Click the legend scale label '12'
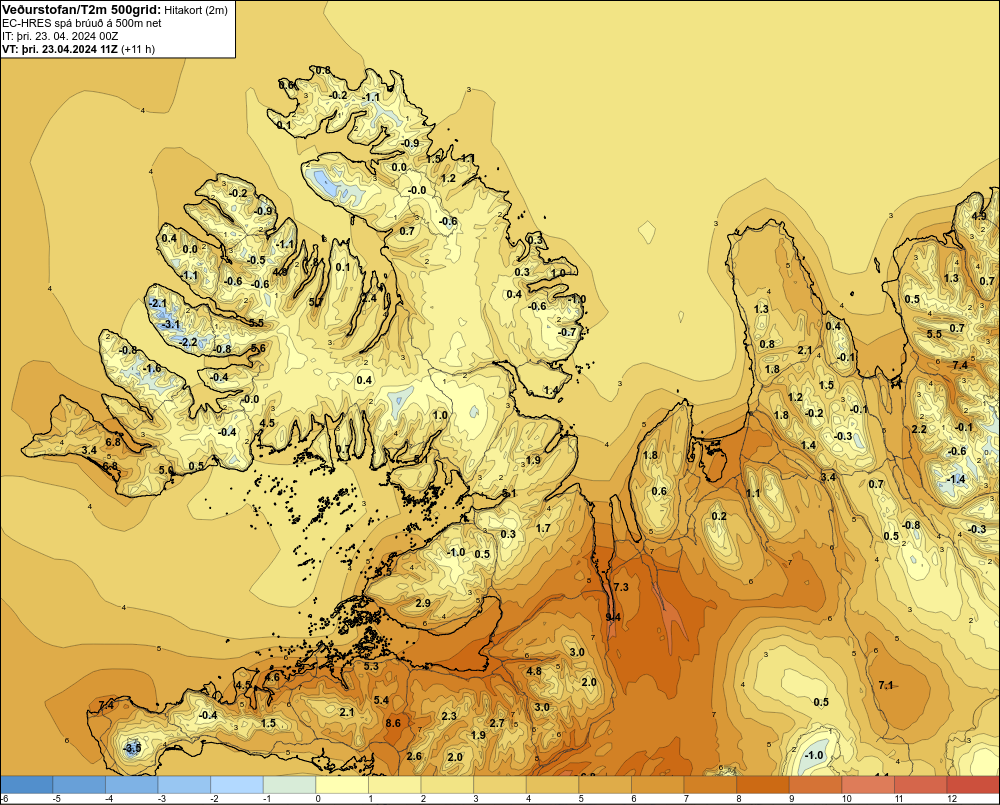This screenshot has width=1000, height=805. 952,799
